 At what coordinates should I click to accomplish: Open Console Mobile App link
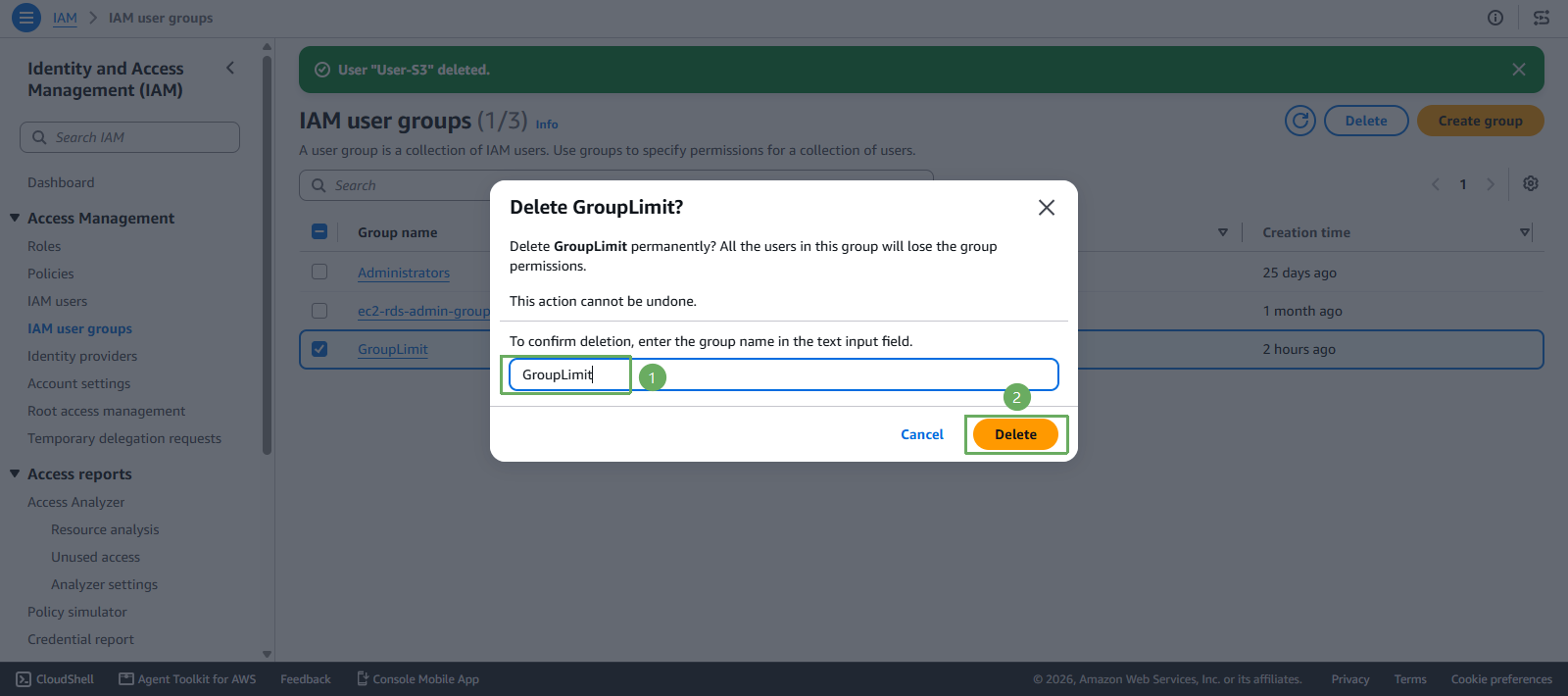417,679
